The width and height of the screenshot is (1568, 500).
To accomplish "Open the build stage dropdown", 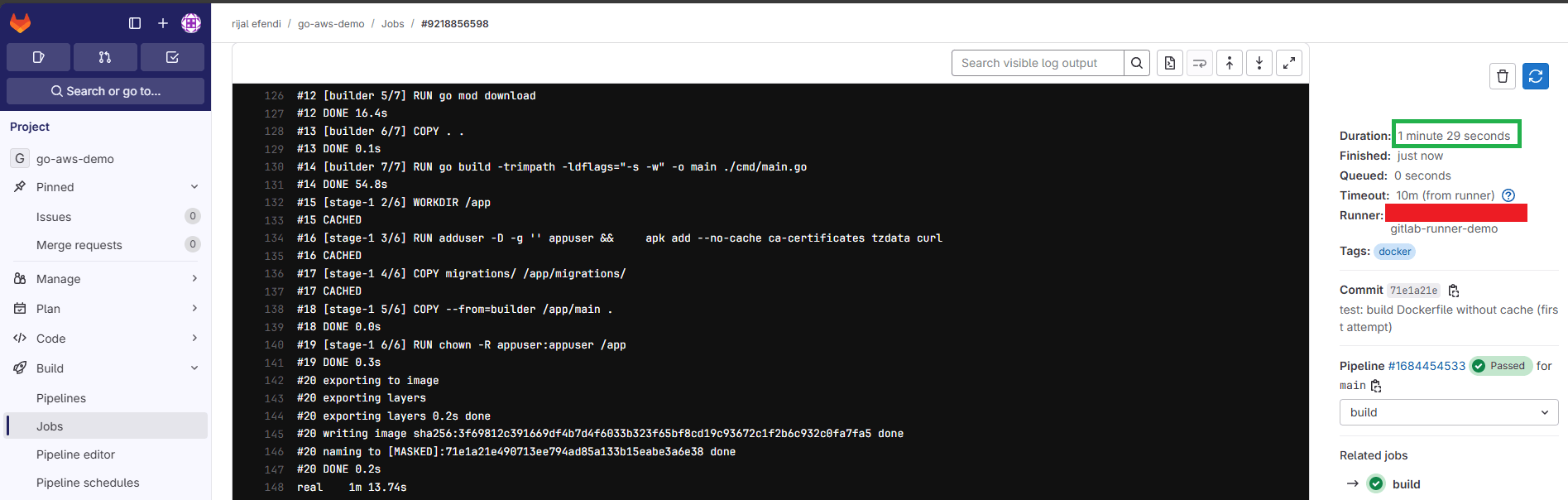I will pyautogui.click(x=1448, y=412).
